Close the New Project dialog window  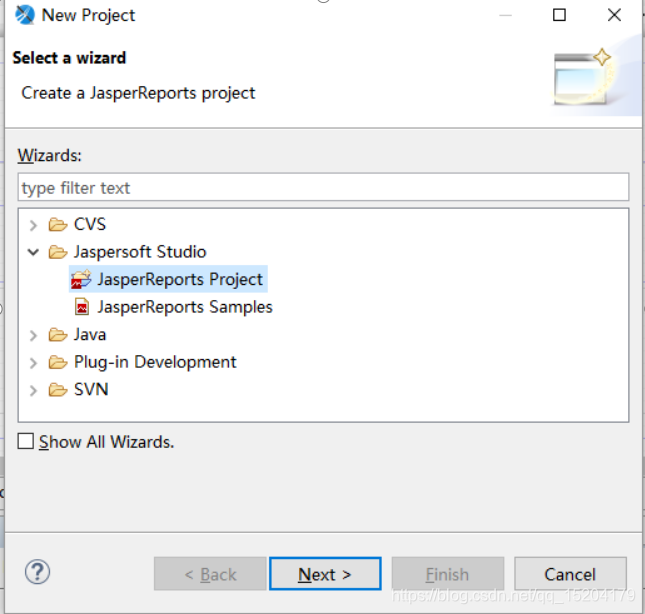[x=614, y=15]
